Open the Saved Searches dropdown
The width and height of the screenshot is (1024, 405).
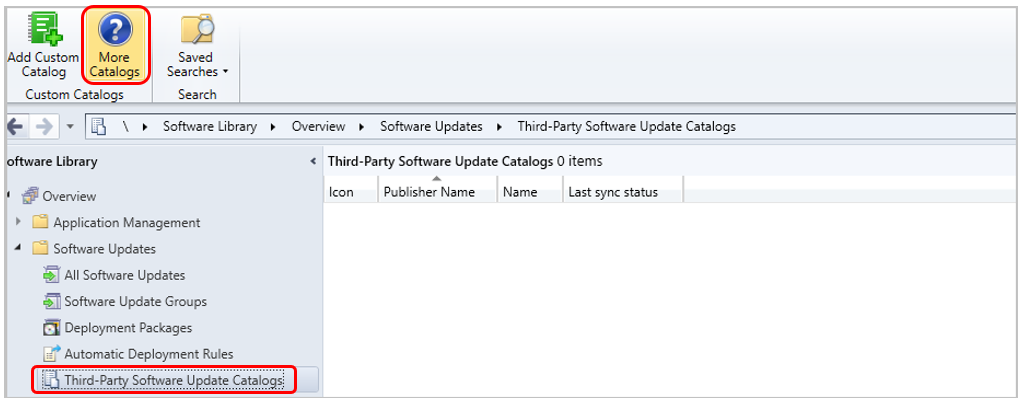point(197,47)
